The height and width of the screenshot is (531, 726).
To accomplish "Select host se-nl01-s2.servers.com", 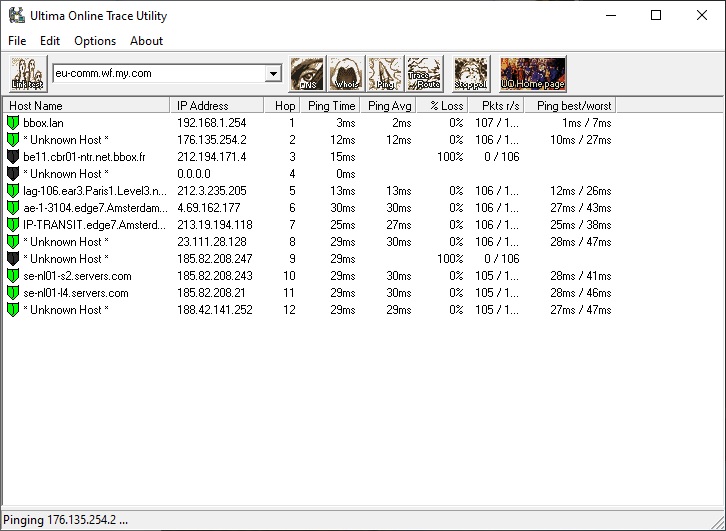I will [77, 276].
